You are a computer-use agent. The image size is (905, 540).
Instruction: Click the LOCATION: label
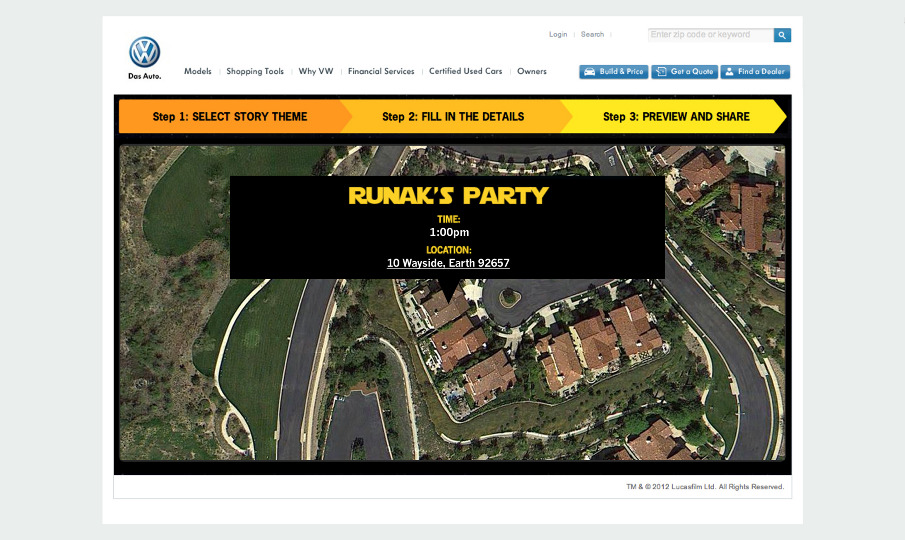[448, 250]
